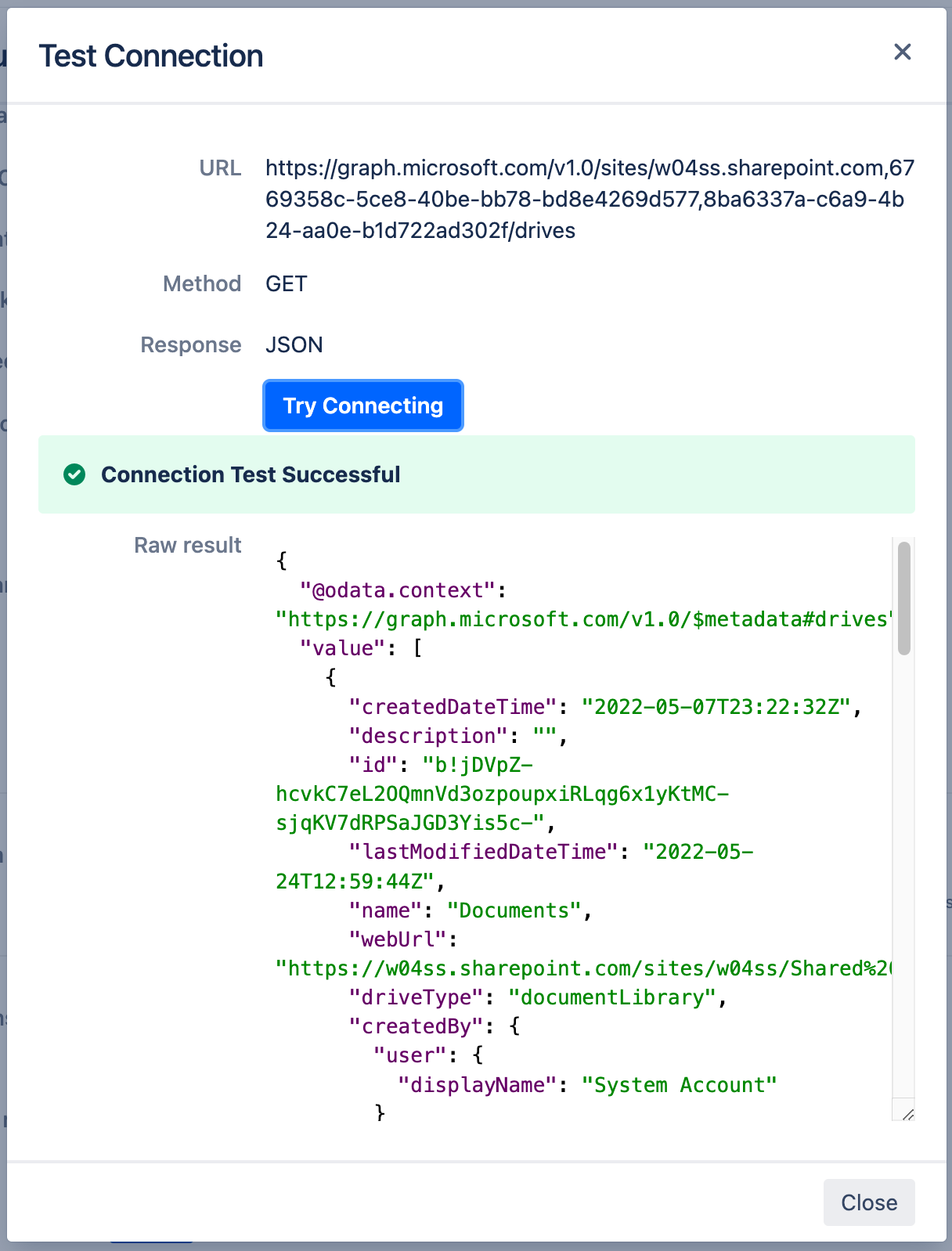Click the lastModifiedDateTime key

click(x=483, y=852)
